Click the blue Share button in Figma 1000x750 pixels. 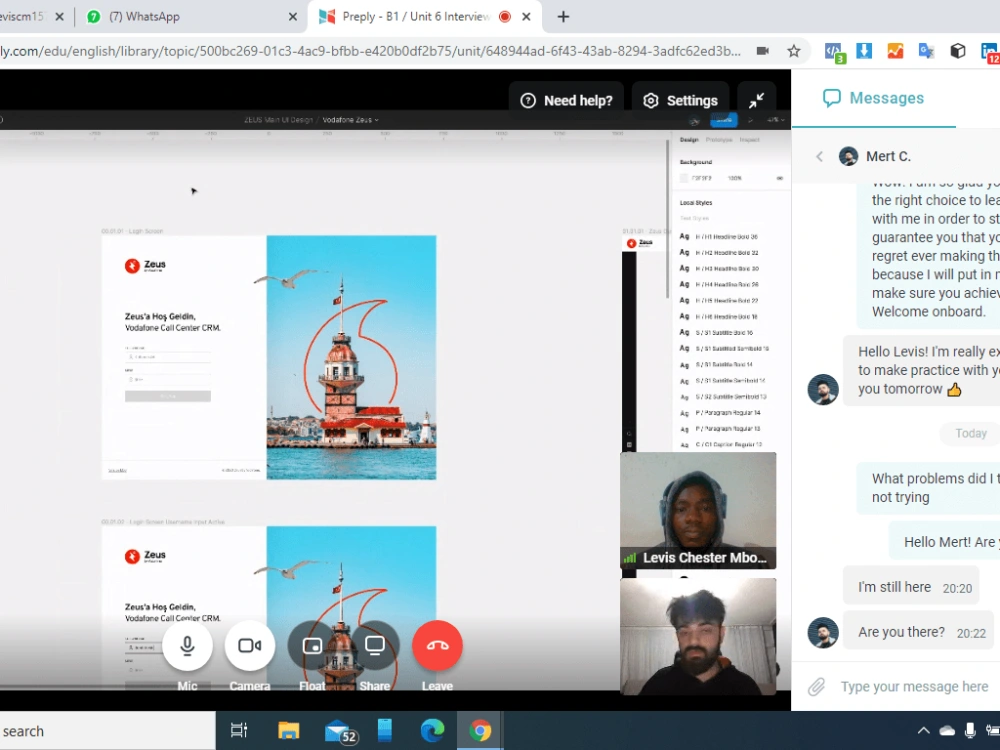(x=724, y=120)
